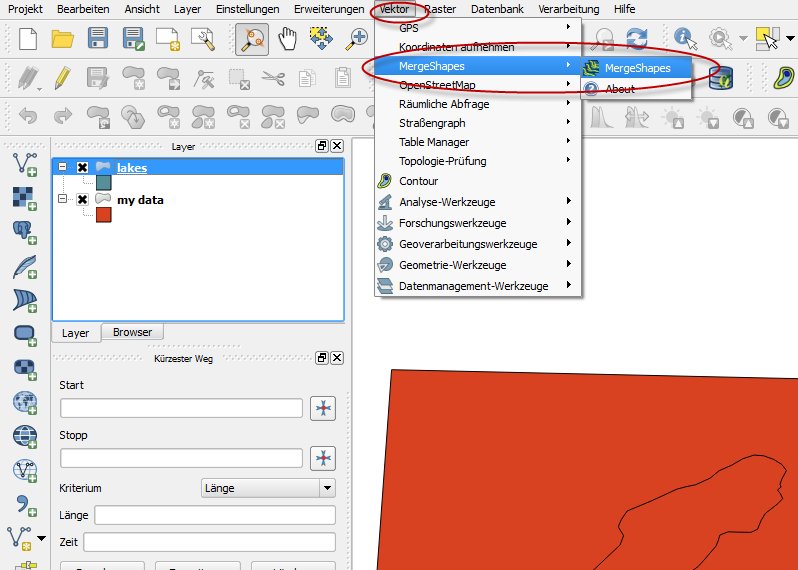
Task: Collapse the lakes layer tree node
Action: (63, 168)
